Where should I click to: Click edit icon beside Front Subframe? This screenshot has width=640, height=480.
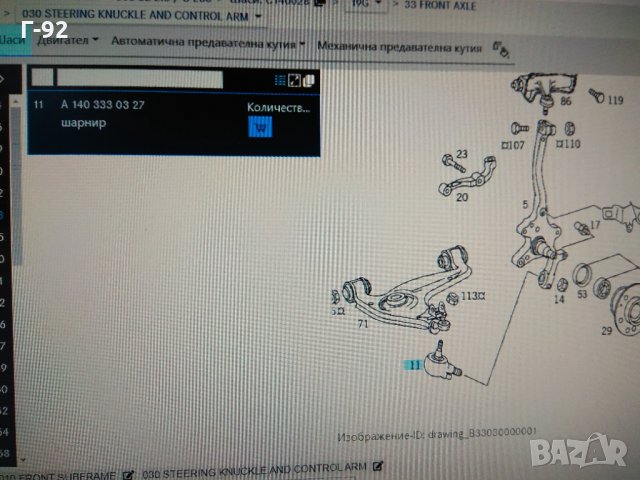pyautogui.click(x=128, y=467)
